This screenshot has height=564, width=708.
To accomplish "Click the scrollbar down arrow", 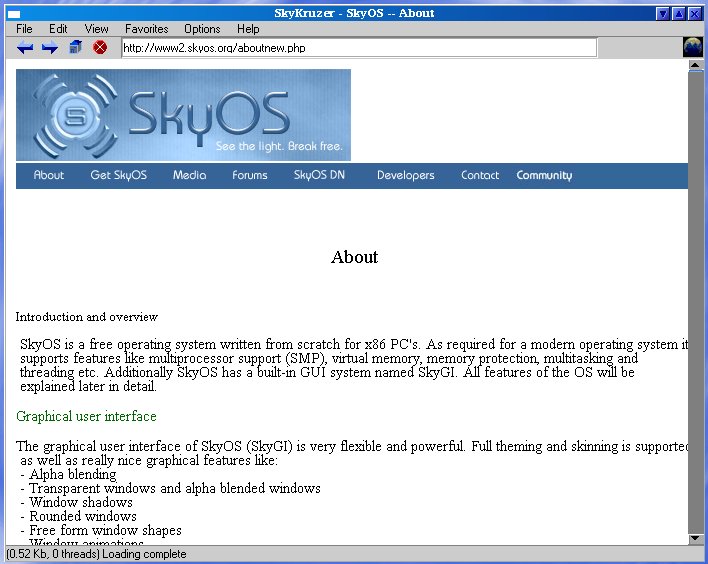I will pos(695,538).
